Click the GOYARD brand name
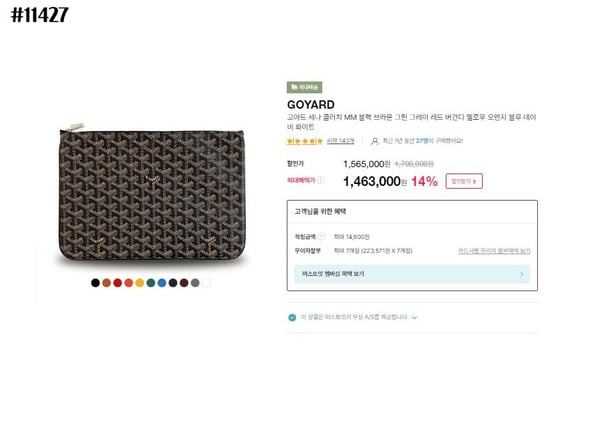 pyautogui.click(x=310, y=104)
